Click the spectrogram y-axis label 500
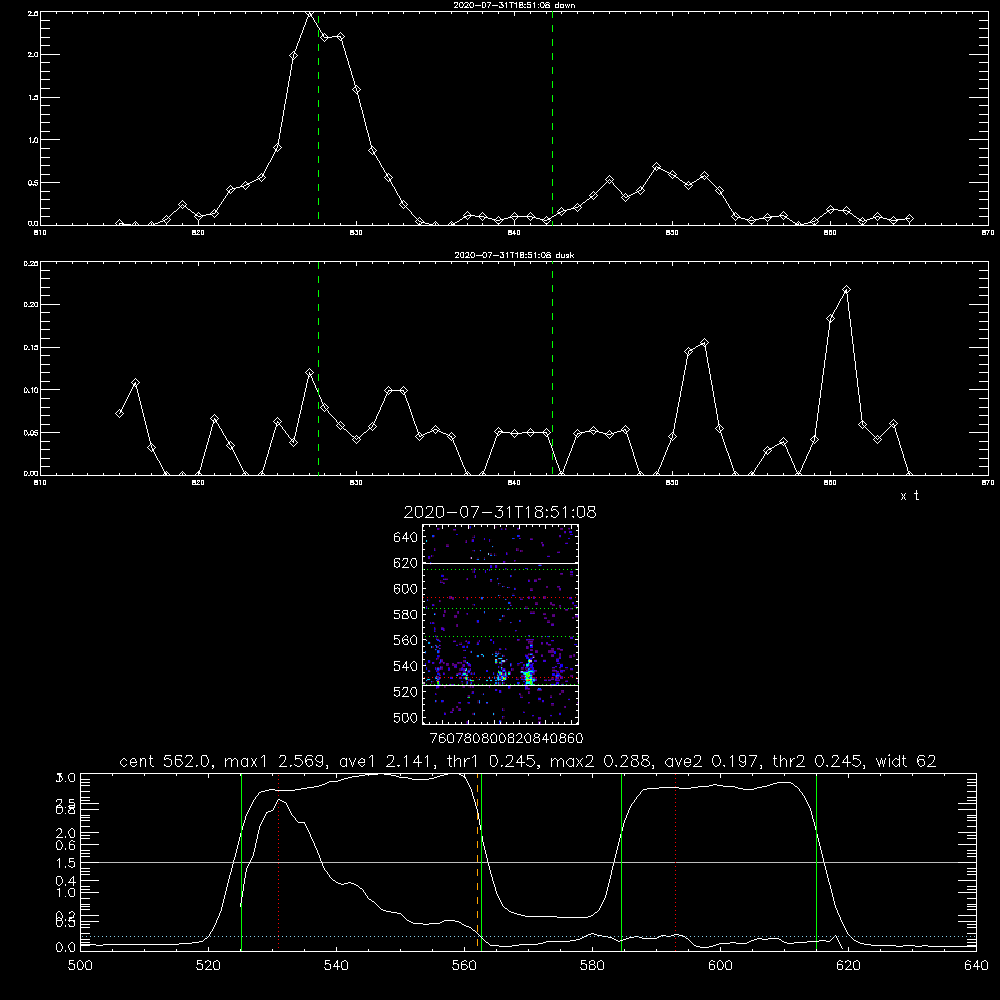Screen dimensions: 1000x1000 click(x=405, y=717)
